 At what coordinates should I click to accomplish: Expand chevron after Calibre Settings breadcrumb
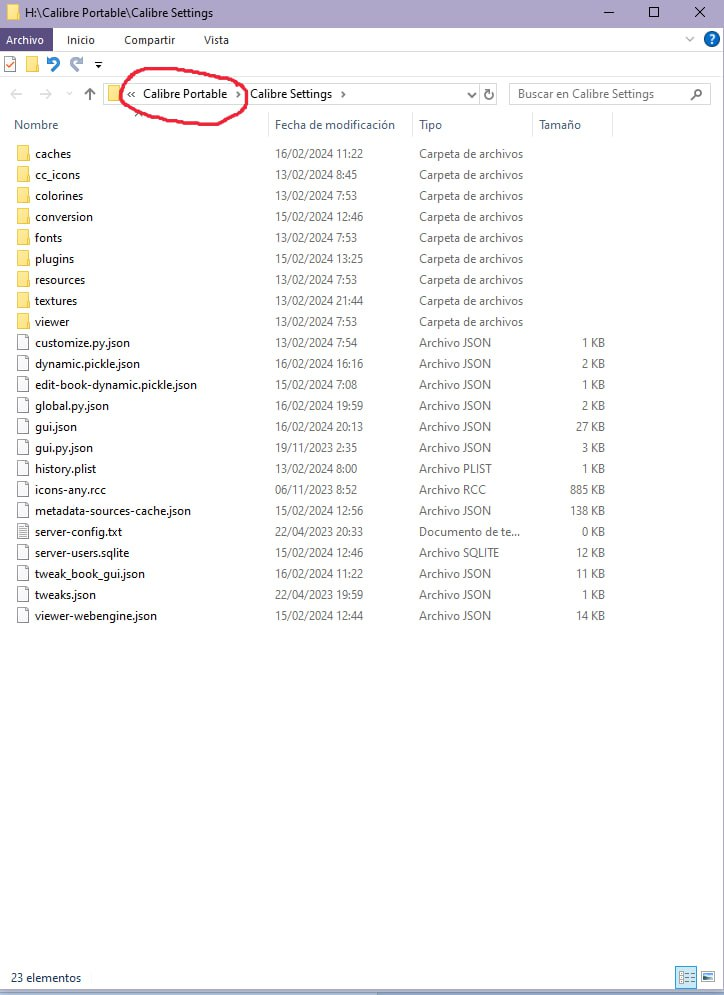[343, 95]
